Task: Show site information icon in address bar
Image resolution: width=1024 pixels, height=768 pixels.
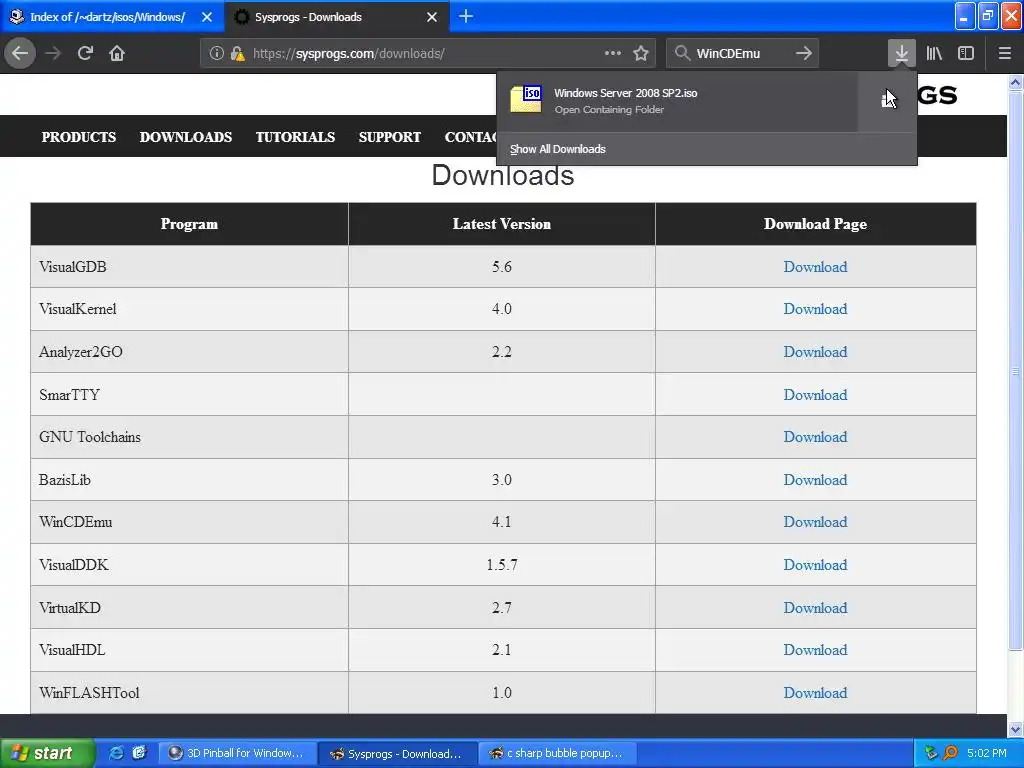Action: click(216, 53)
